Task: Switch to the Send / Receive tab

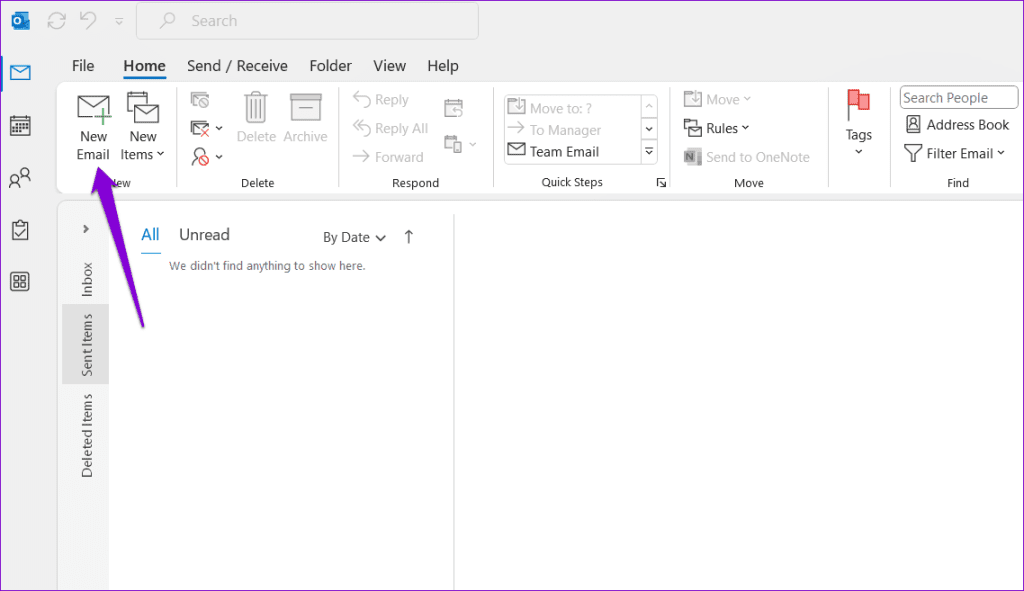Action: [237, 66]
